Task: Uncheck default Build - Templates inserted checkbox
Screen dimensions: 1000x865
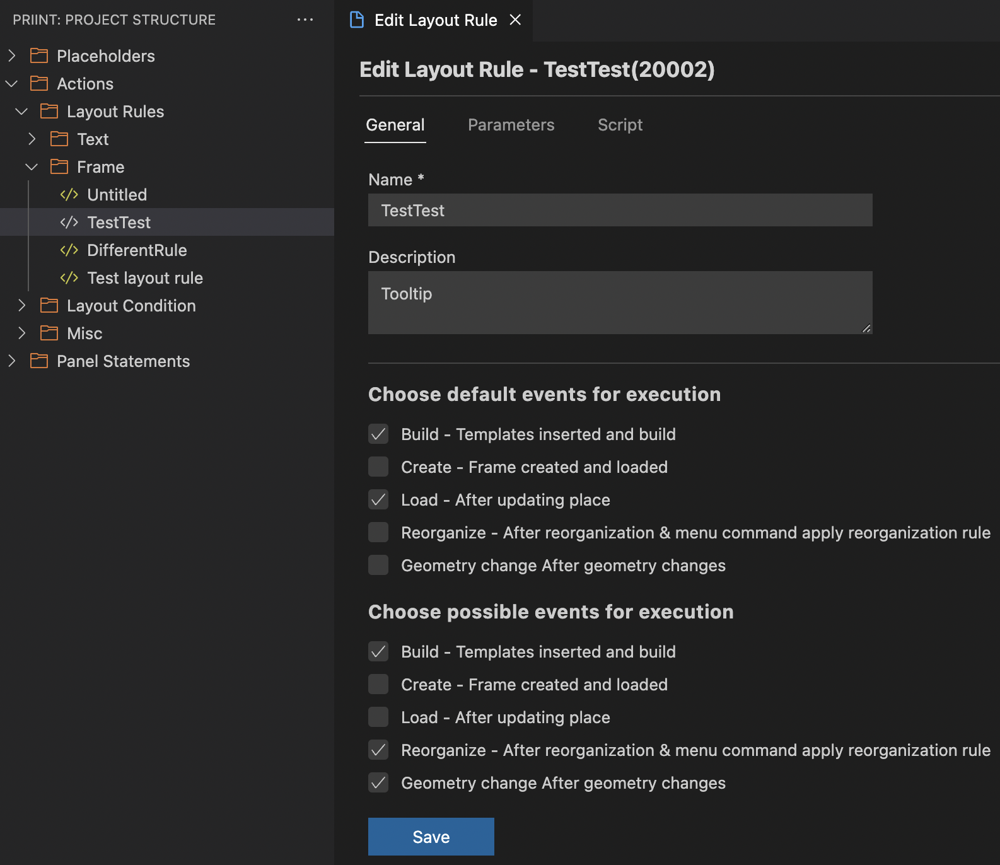Action: coord(378,434)
